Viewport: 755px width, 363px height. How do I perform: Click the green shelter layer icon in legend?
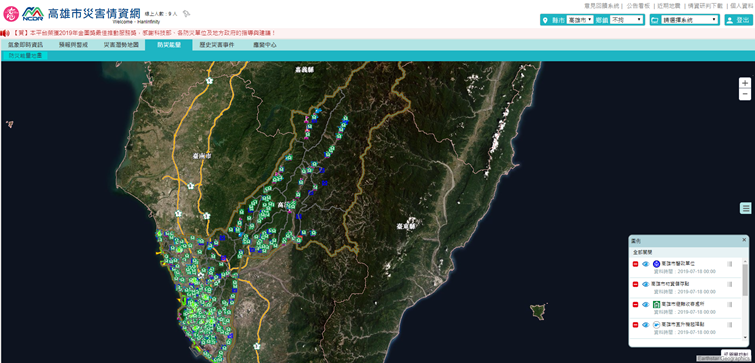tap(656, 305)
